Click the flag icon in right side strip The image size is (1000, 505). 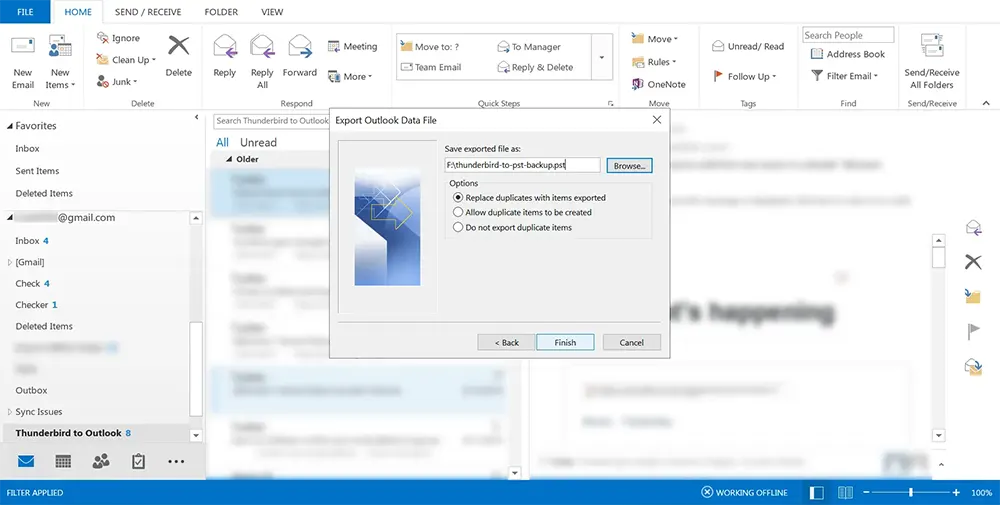pos(973,332)
